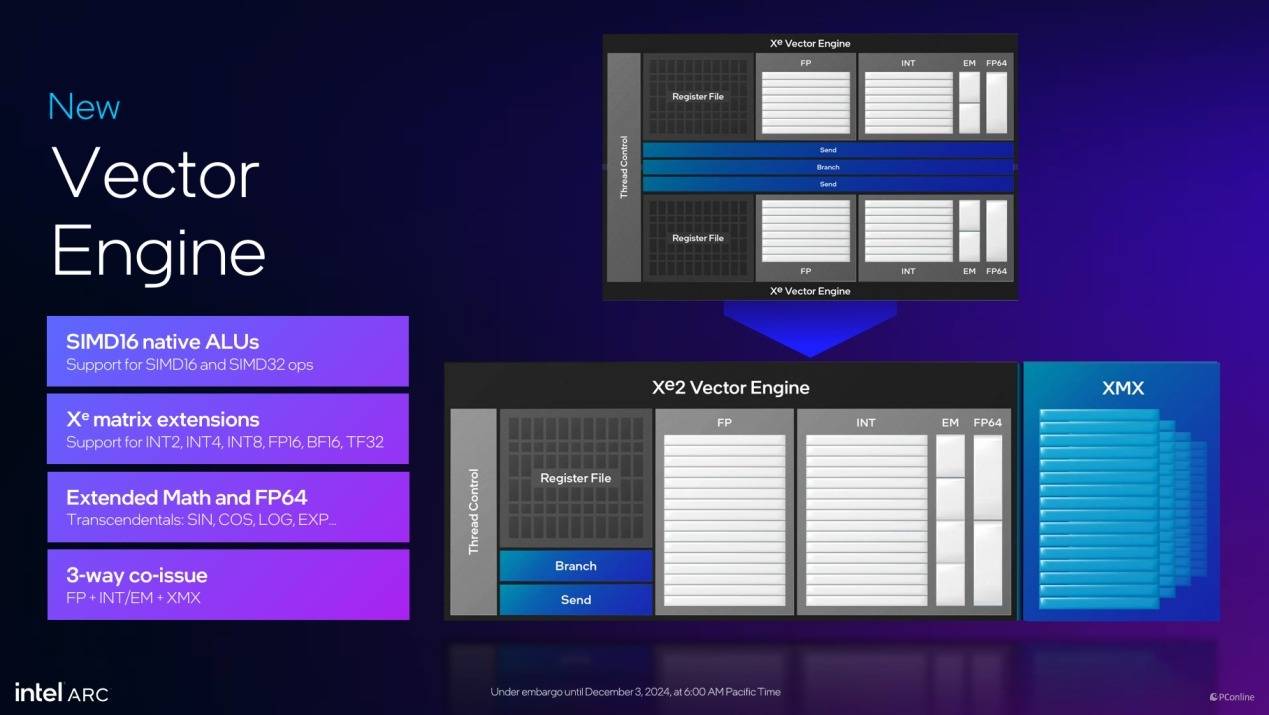Click the PConline watermark logo
Image resolution: width=1269 pixels, height=715 pixels.
pyautogui.click(x=1234, y=697)
